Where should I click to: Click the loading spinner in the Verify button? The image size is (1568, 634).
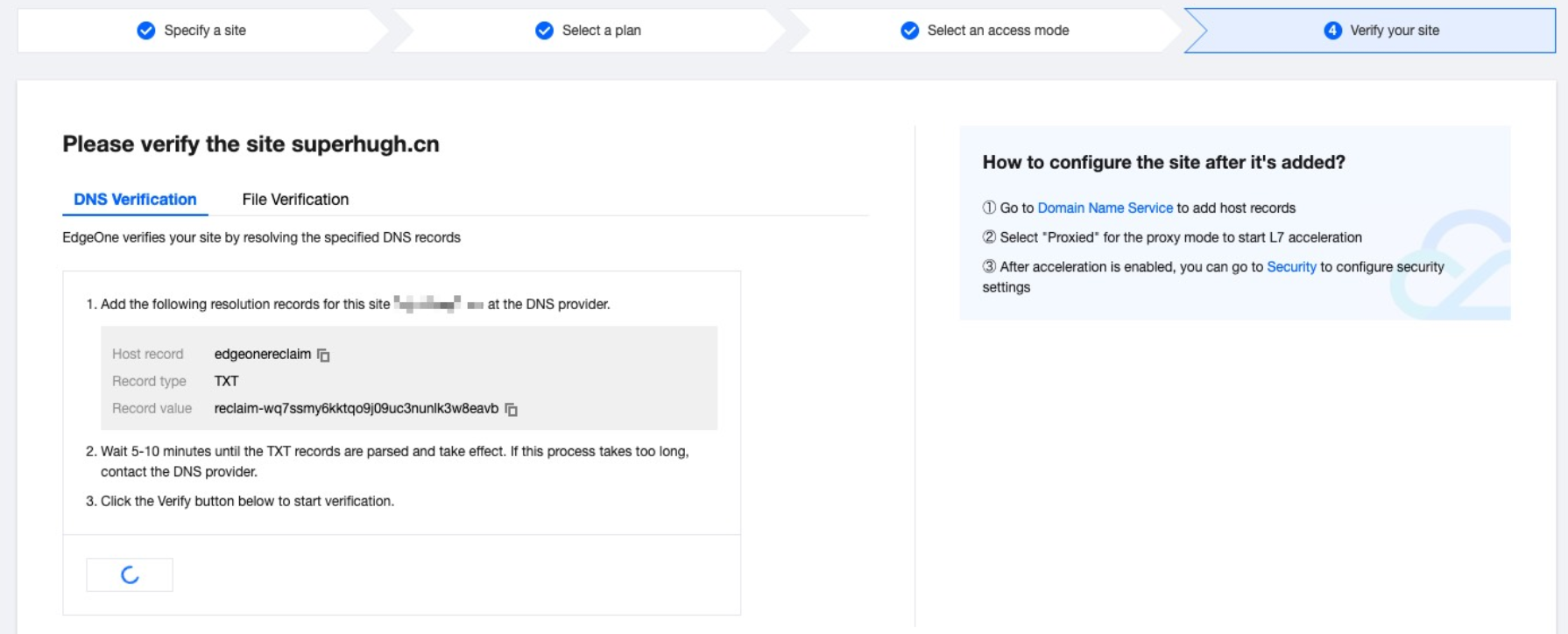130,574
